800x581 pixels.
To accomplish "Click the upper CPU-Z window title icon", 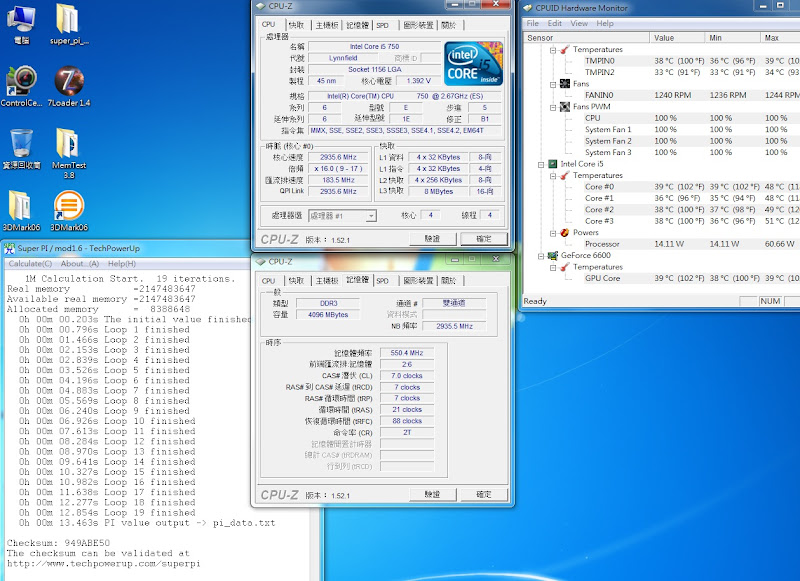I will (261, 6).
